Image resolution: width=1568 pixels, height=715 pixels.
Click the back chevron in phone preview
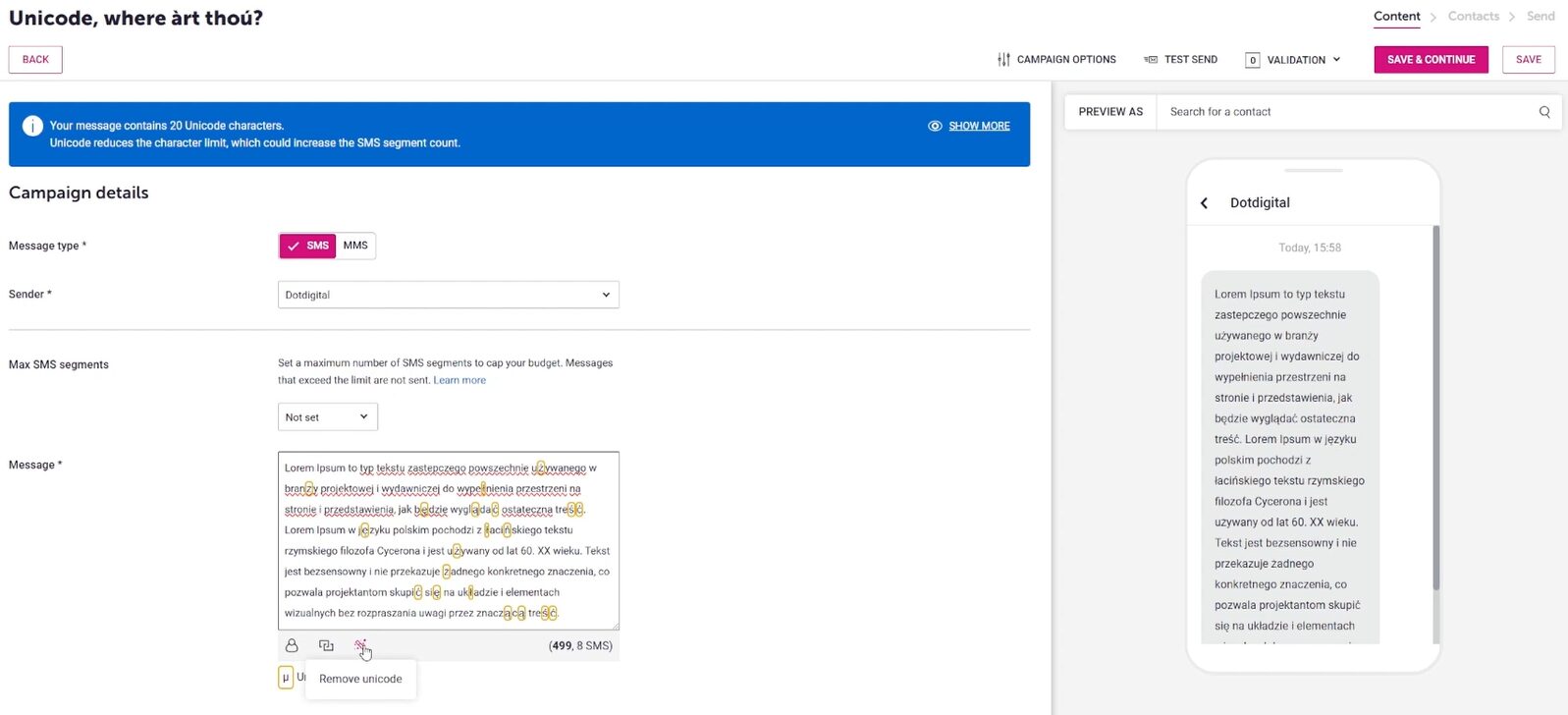tap(1205, 203)
